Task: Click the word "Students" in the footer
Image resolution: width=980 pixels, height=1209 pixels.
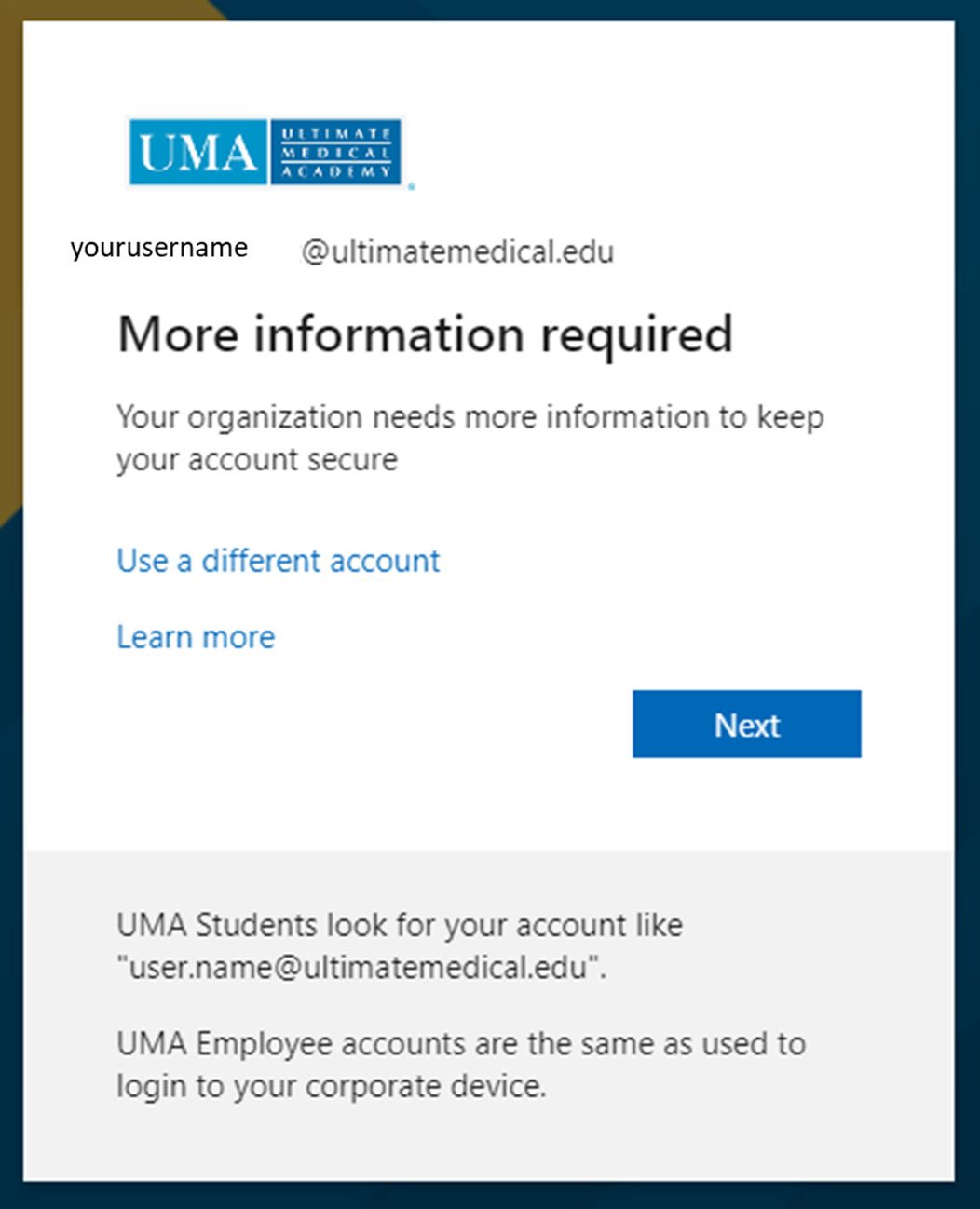Action: [256, 925]
